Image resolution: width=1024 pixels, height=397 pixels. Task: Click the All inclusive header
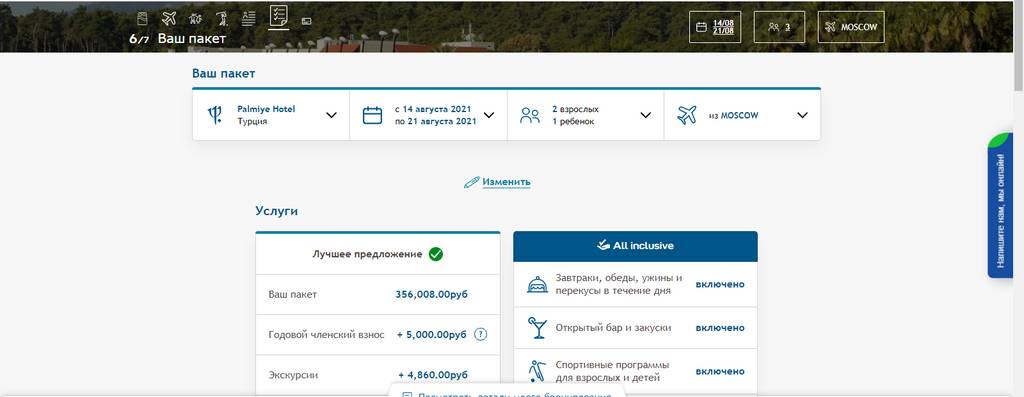[x=635, y=246]
